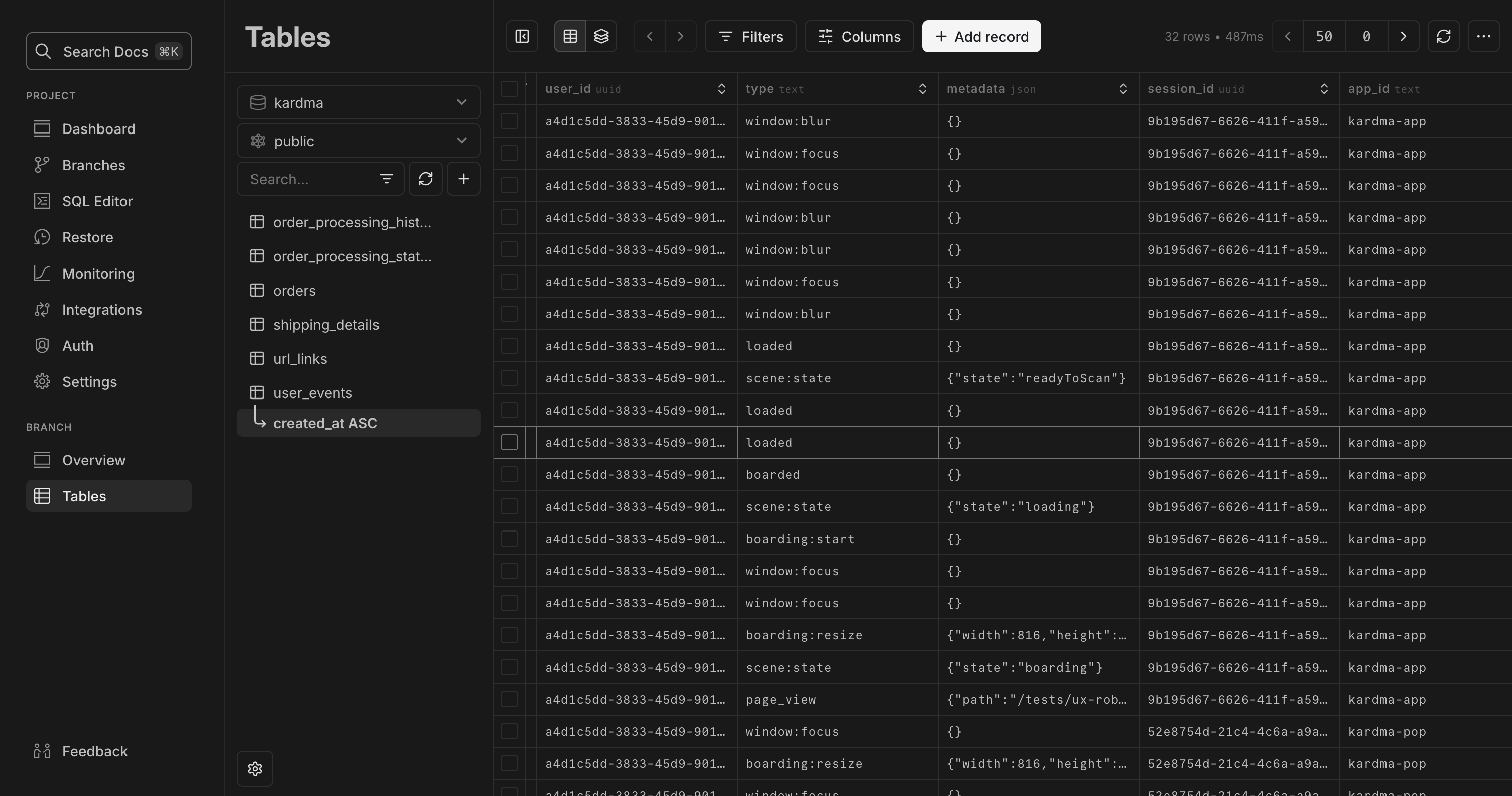Open the Monitoring page
The width and height of the screenshot is (1512, 796).
tap(98, 273)
